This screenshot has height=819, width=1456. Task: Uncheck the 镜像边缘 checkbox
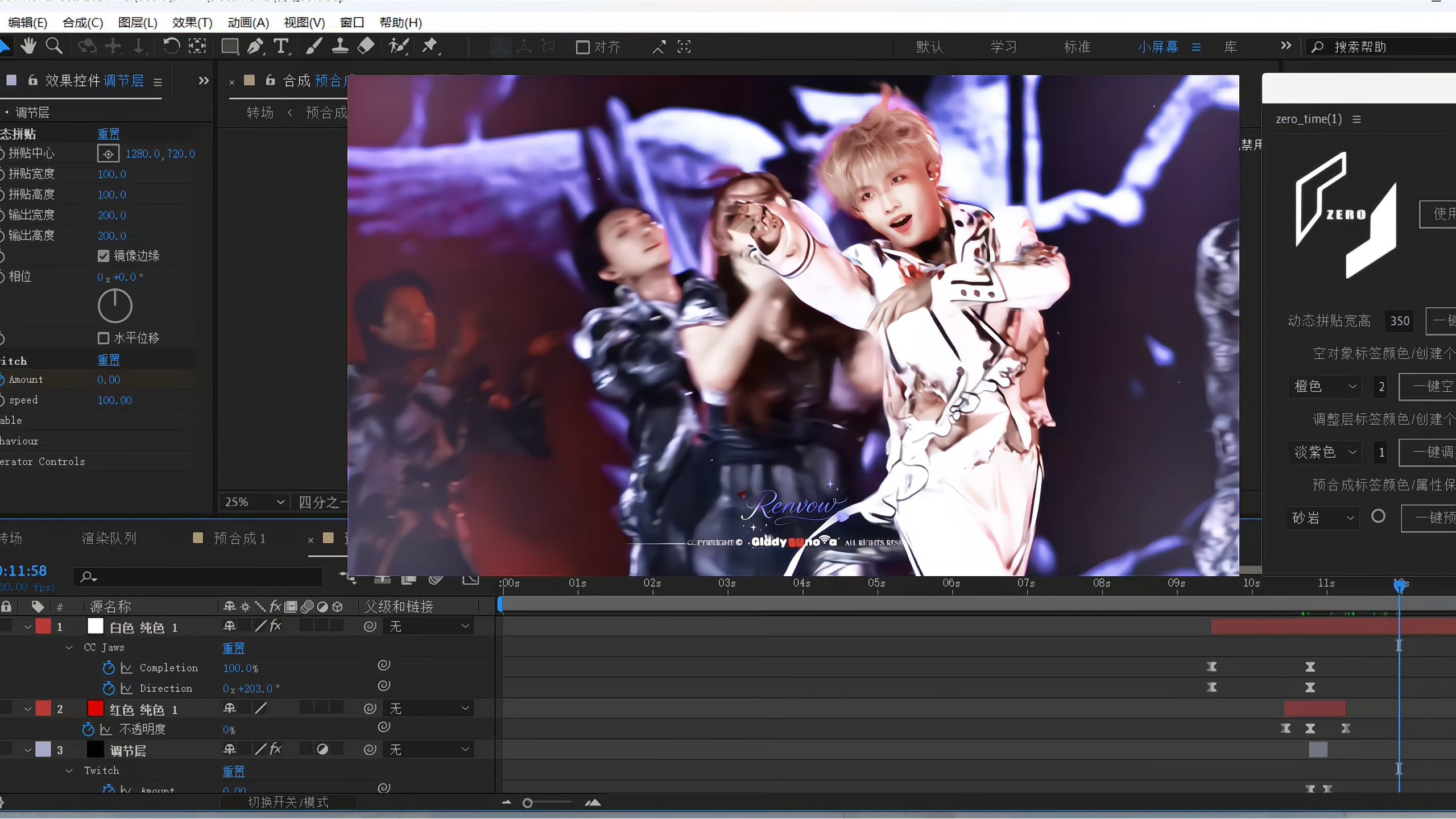(x=103, y=256)
